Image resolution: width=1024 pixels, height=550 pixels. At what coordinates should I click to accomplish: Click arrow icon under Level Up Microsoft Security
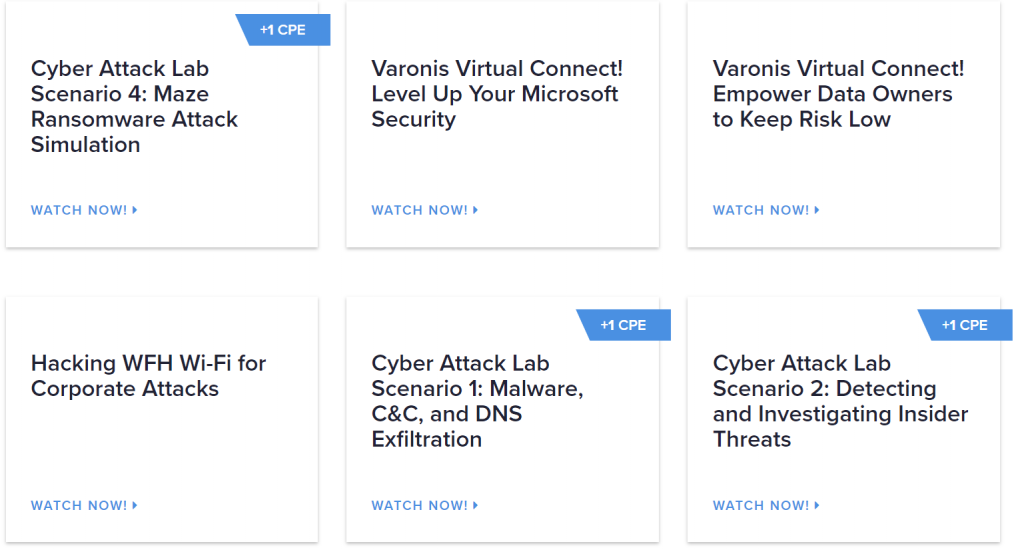click(476, 210)
